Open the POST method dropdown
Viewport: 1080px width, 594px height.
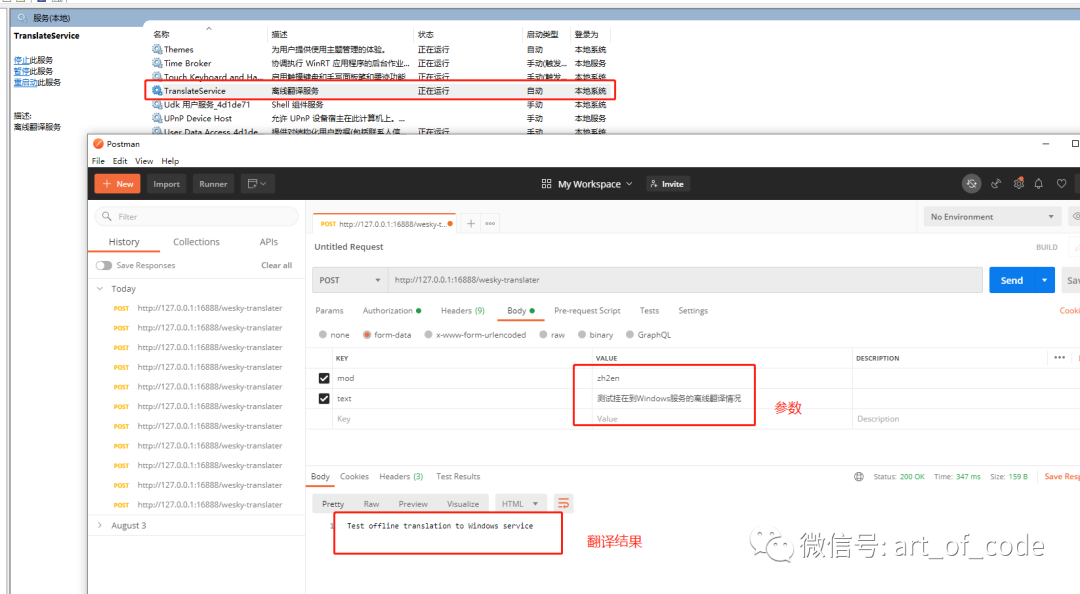click(350, 280)
